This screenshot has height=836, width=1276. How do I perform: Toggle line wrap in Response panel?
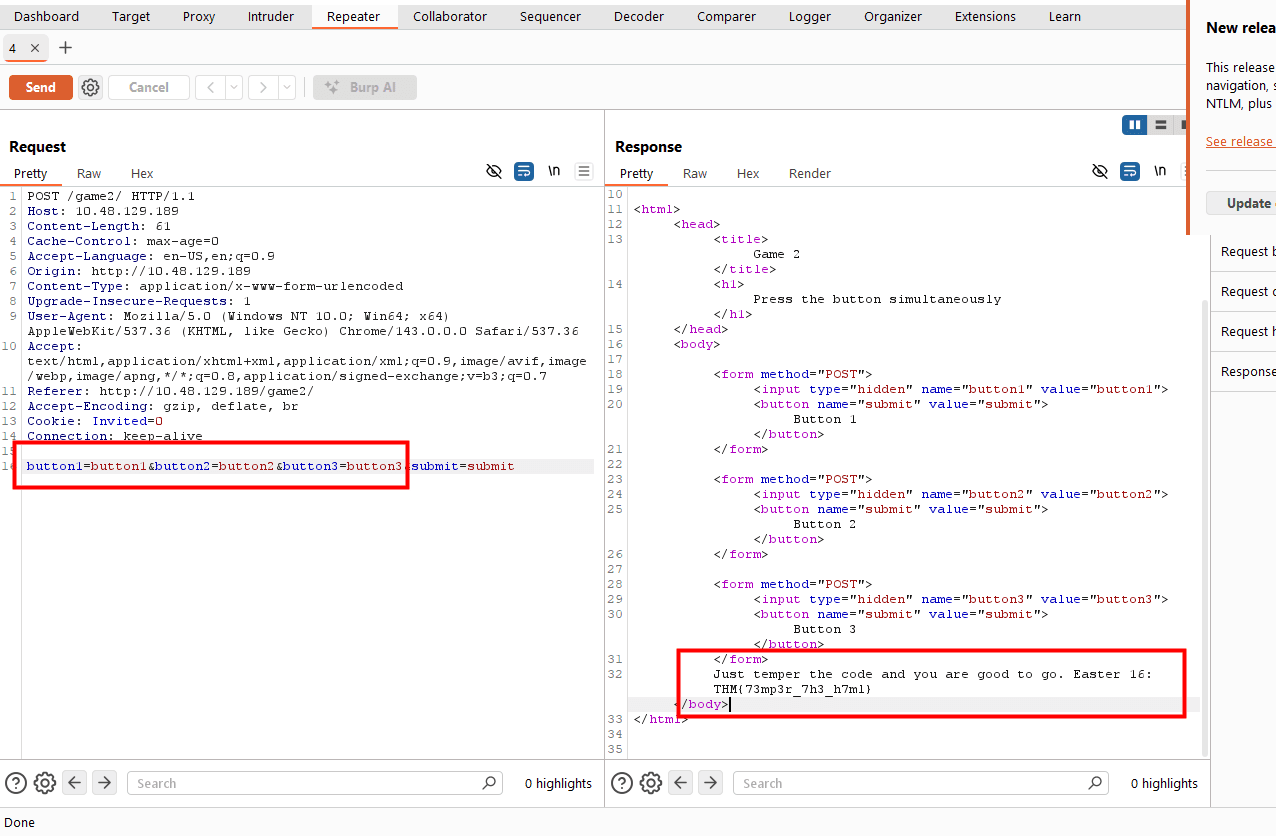pyautogui.click(x=1130, y=172)
